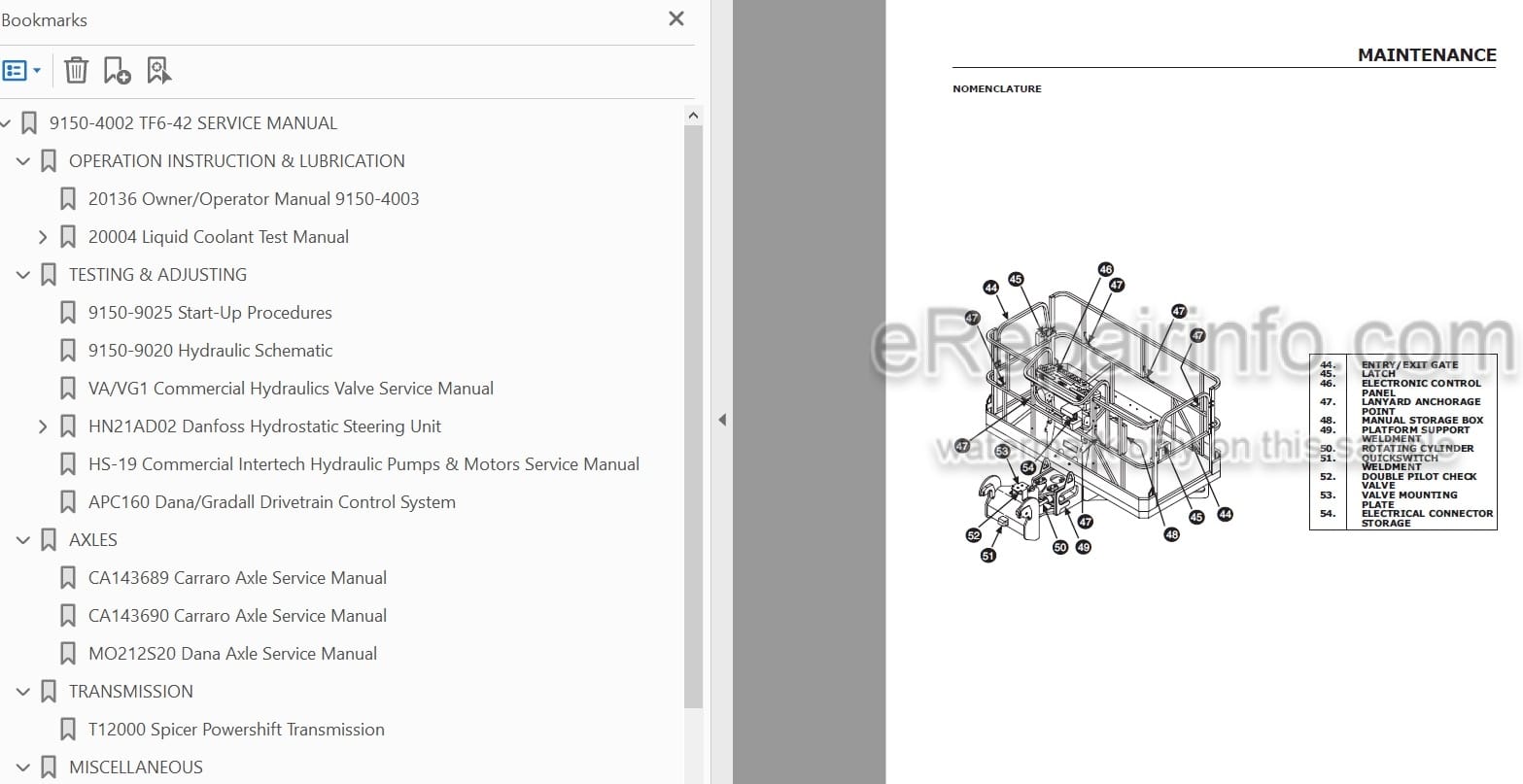The height and width of the screenshot is (784, 1523).
Task: Delete the selected bookmark with trash icon
Action: point(76,70)
